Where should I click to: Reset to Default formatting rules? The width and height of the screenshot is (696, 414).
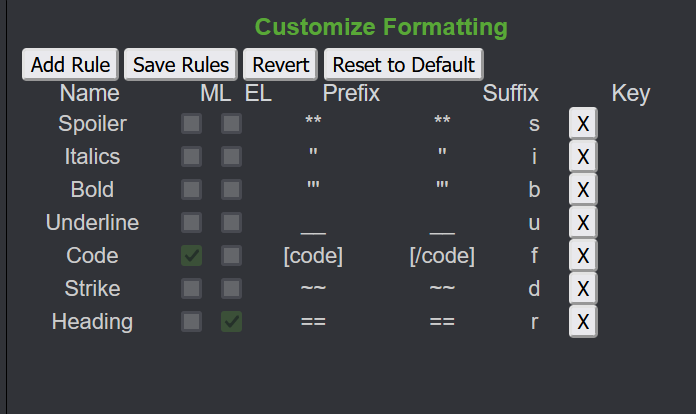403,64
